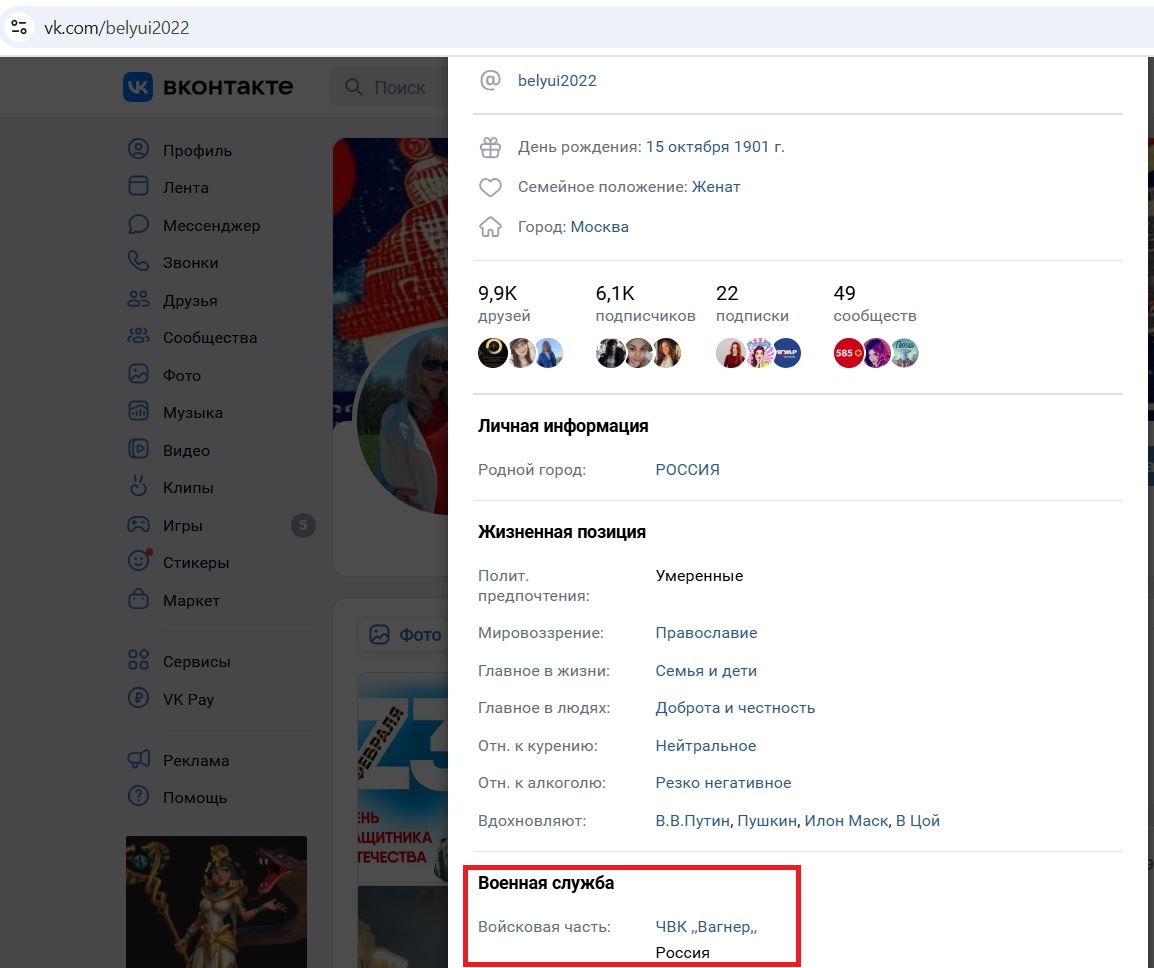The image size is (1154, 968).
Task: Click the Военная служба heading
Action: pyautogui.click(x=546, y=883)
